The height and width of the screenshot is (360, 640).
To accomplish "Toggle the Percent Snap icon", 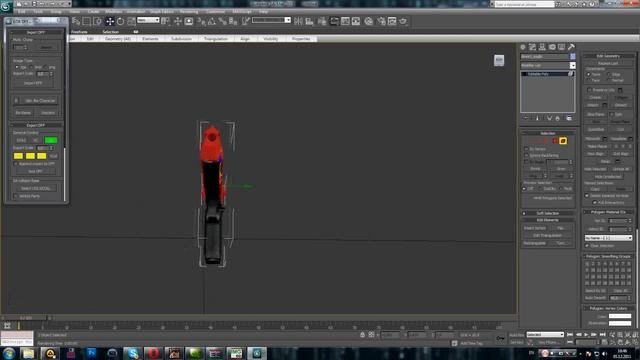I will (222, 21).
